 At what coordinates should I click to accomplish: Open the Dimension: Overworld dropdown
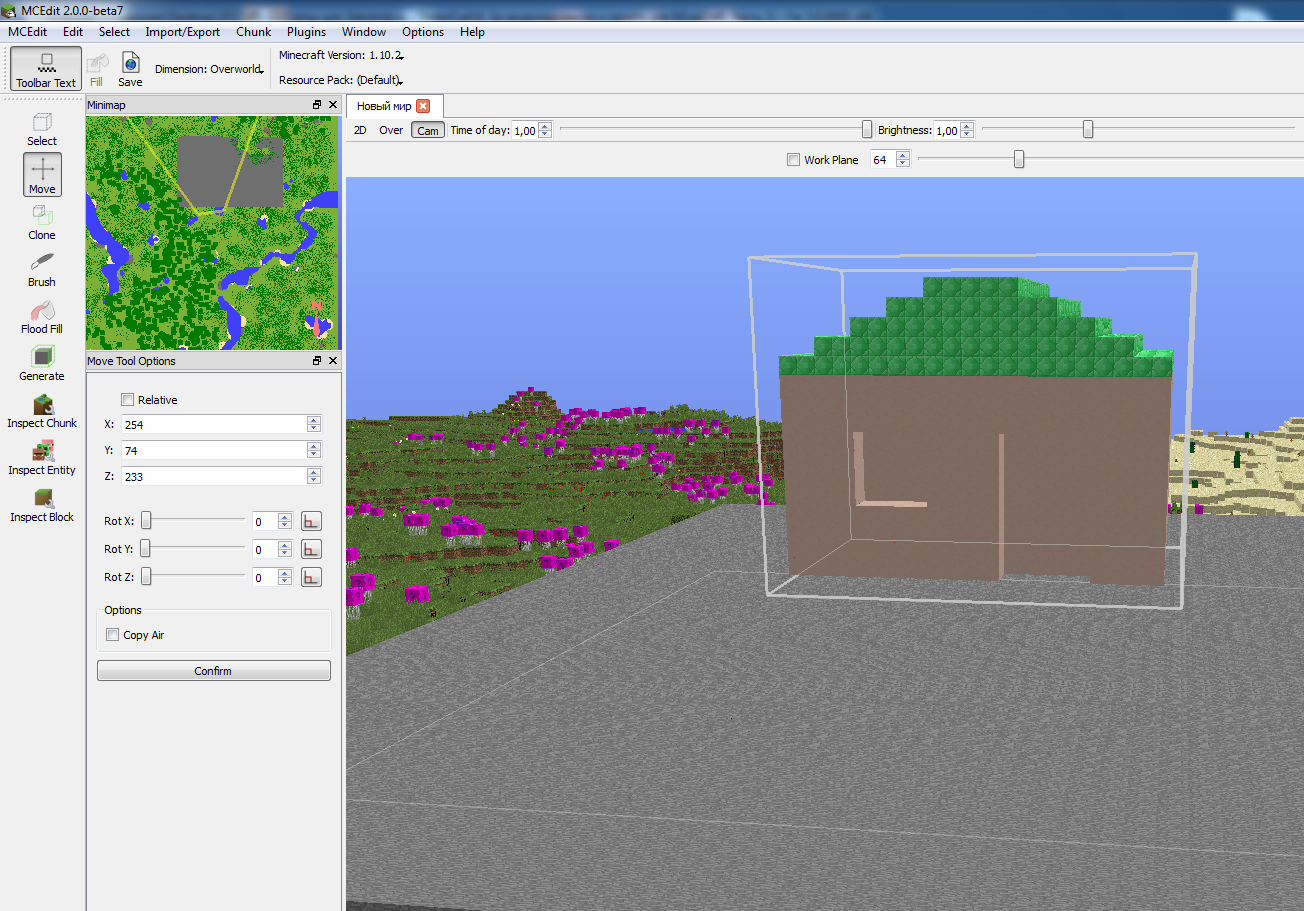(209, 69)
